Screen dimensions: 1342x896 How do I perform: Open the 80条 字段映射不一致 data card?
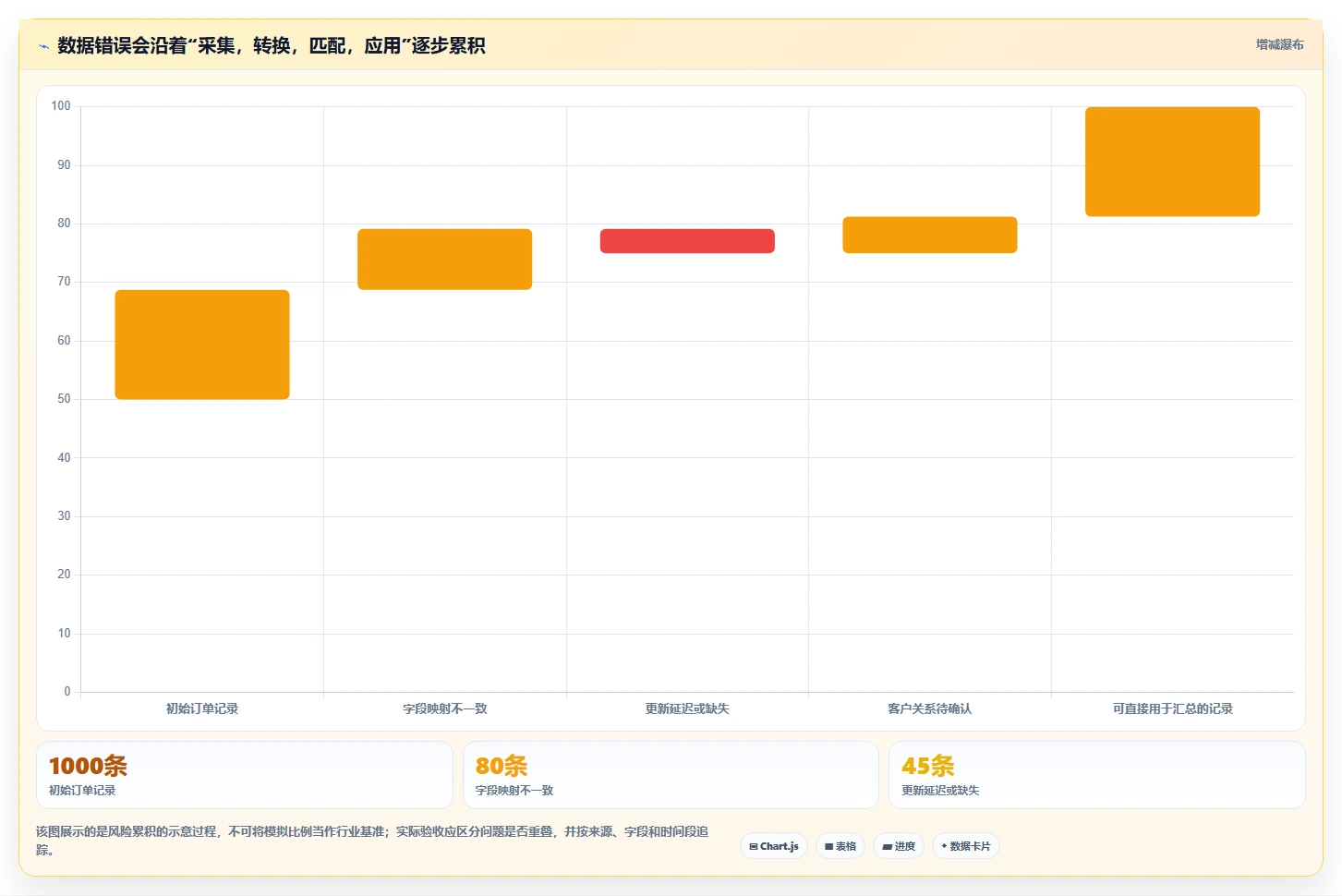(671, 775)
